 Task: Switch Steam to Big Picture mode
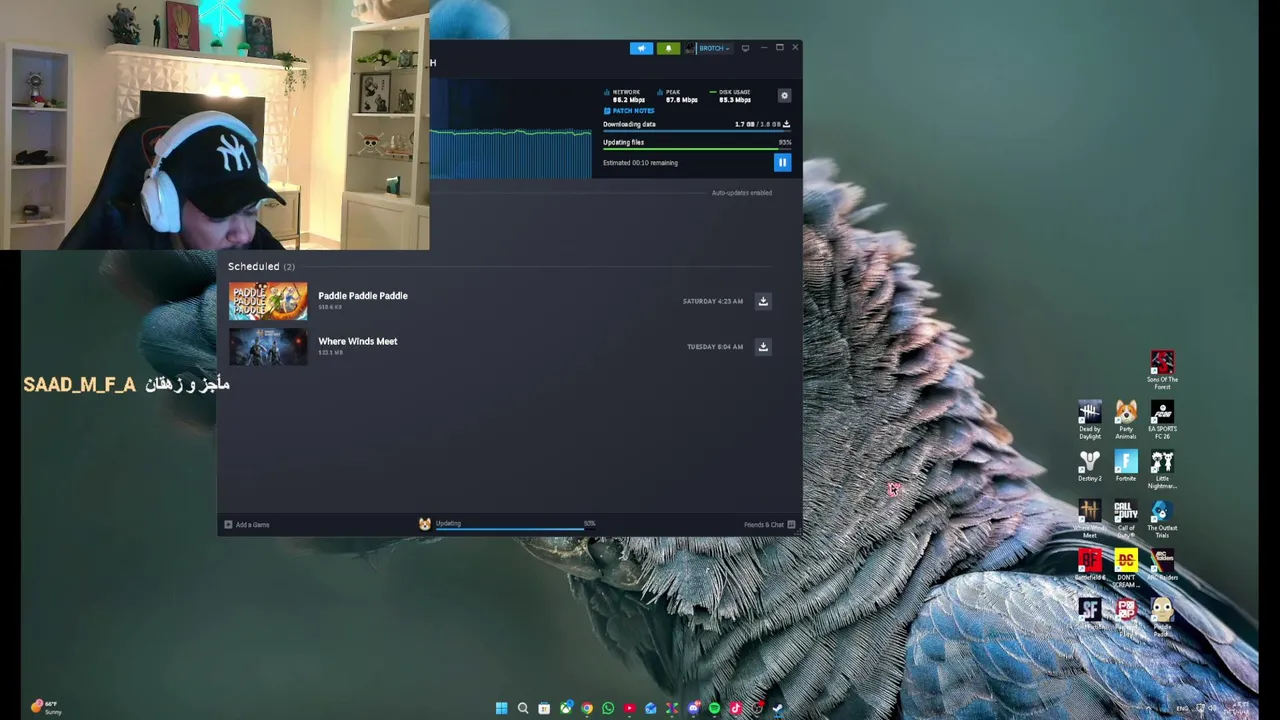[x=745, y=48]
